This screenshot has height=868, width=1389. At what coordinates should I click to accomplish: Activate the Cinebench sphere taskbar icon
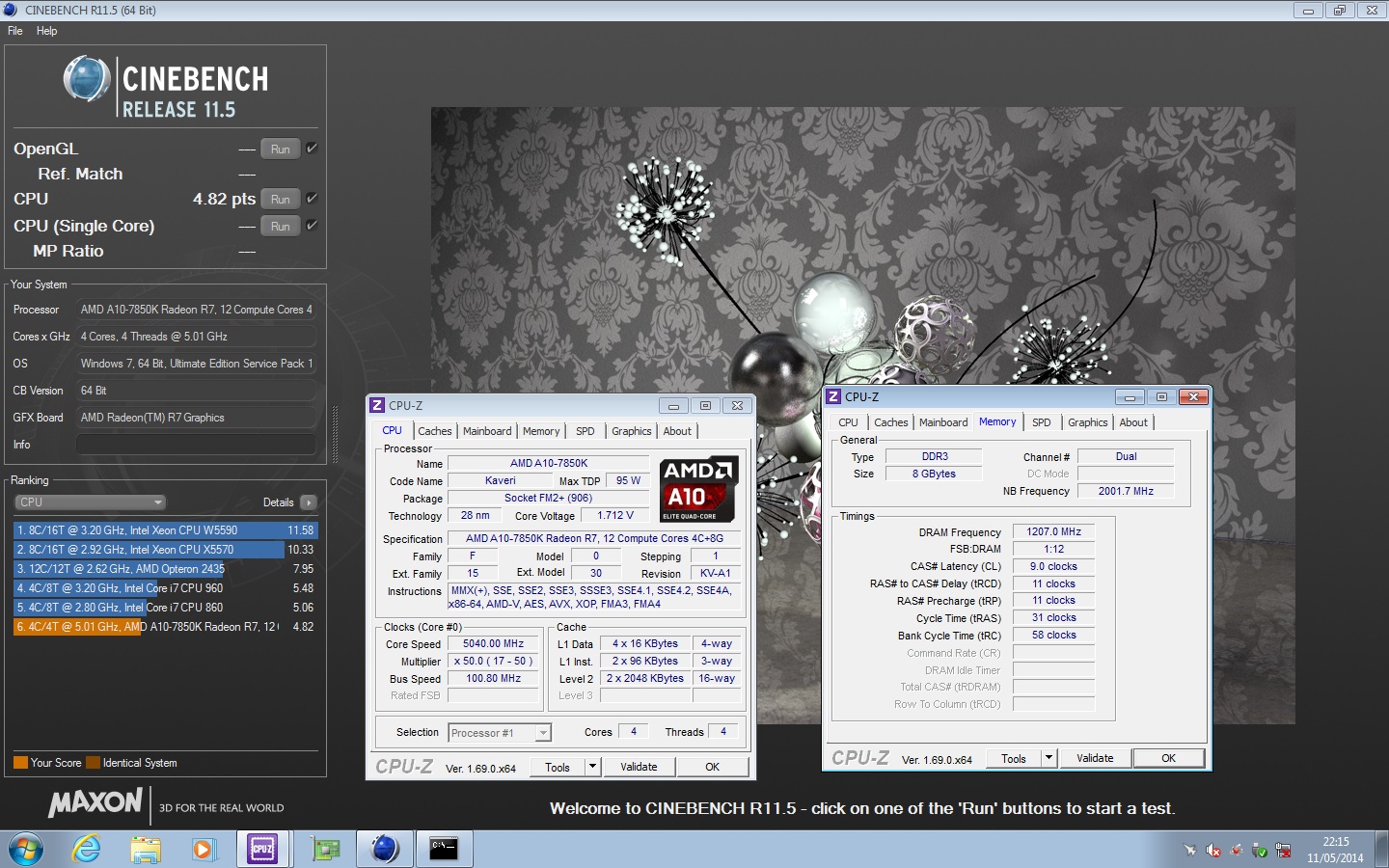385,849
